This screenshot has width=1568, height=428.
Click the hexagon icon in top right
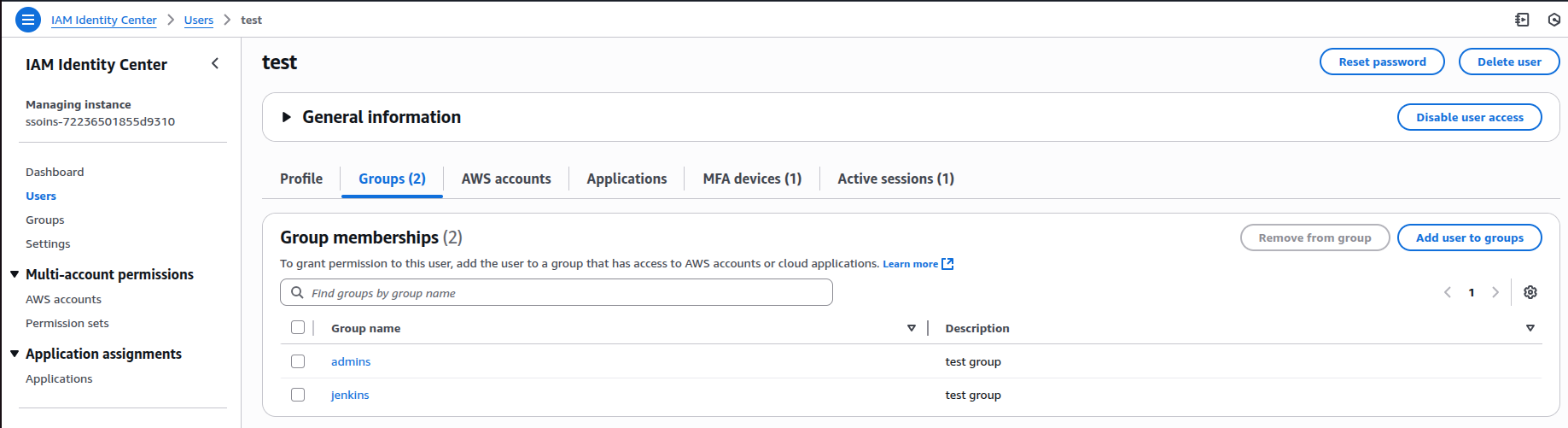[1554, 20]
